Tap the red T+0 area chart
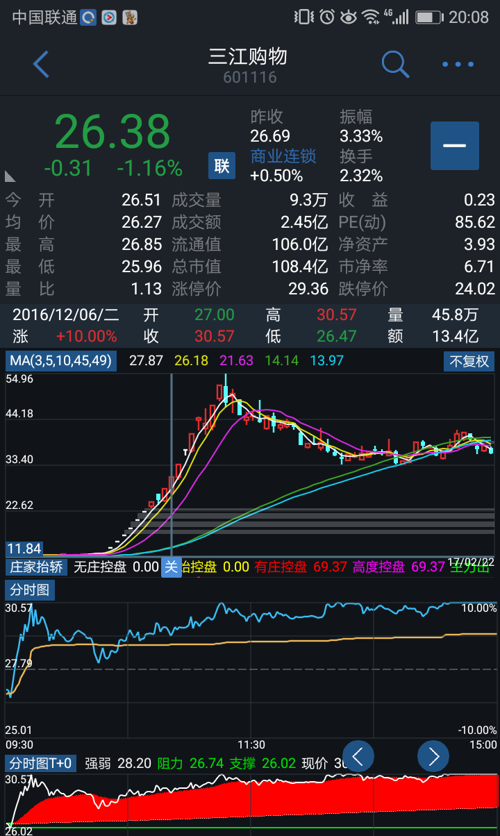Viewport: 500px width, 836px height. coord(251,800)
